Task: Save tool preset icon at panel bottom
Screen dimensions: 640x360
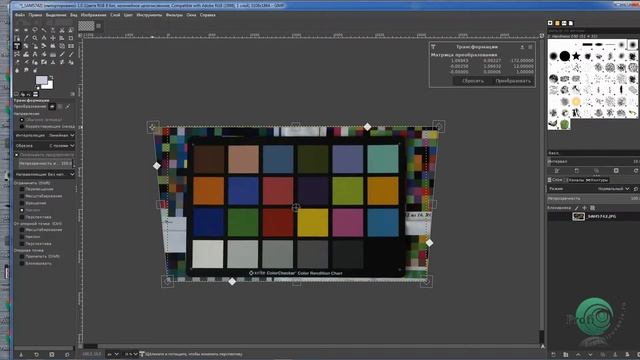Action: [21, 355]
